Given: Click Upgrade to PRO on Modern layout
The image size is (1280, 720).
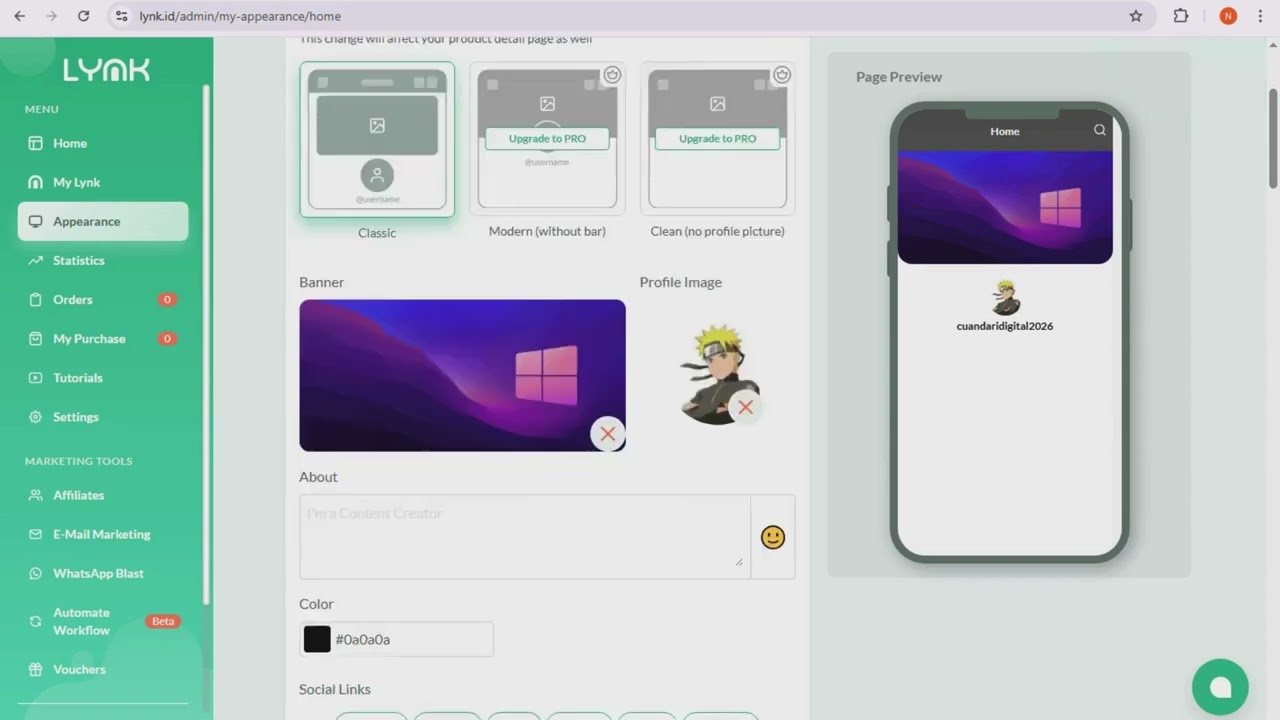Looking at the screenshot, I should (x=547, y=138).
